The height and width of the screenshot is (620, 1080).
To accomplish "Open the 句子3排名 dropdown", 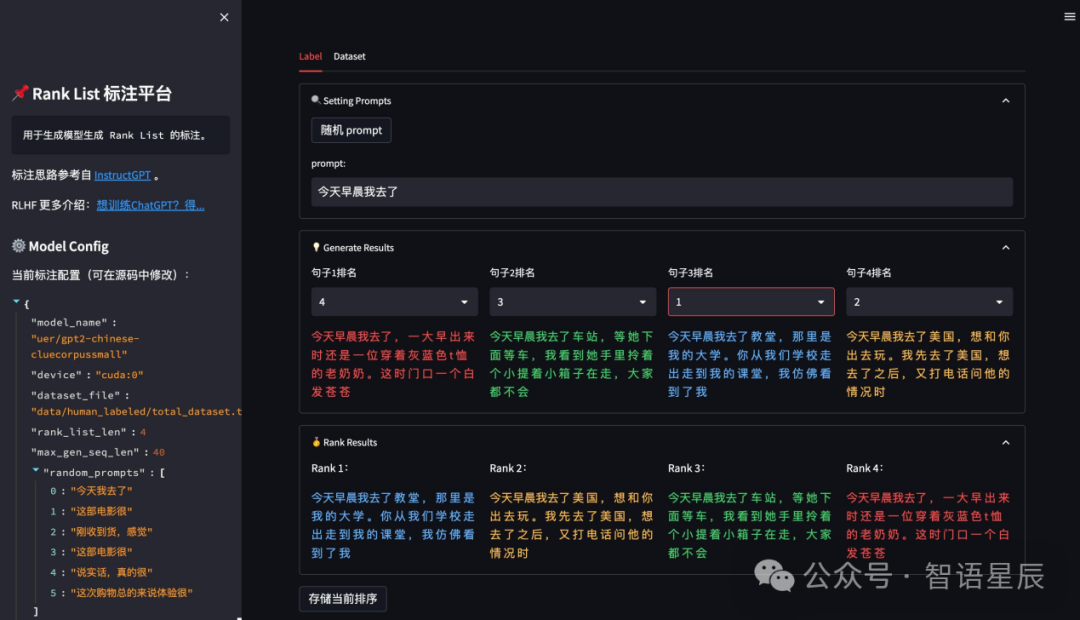I will pyautogui.click(x=751, y=302).
